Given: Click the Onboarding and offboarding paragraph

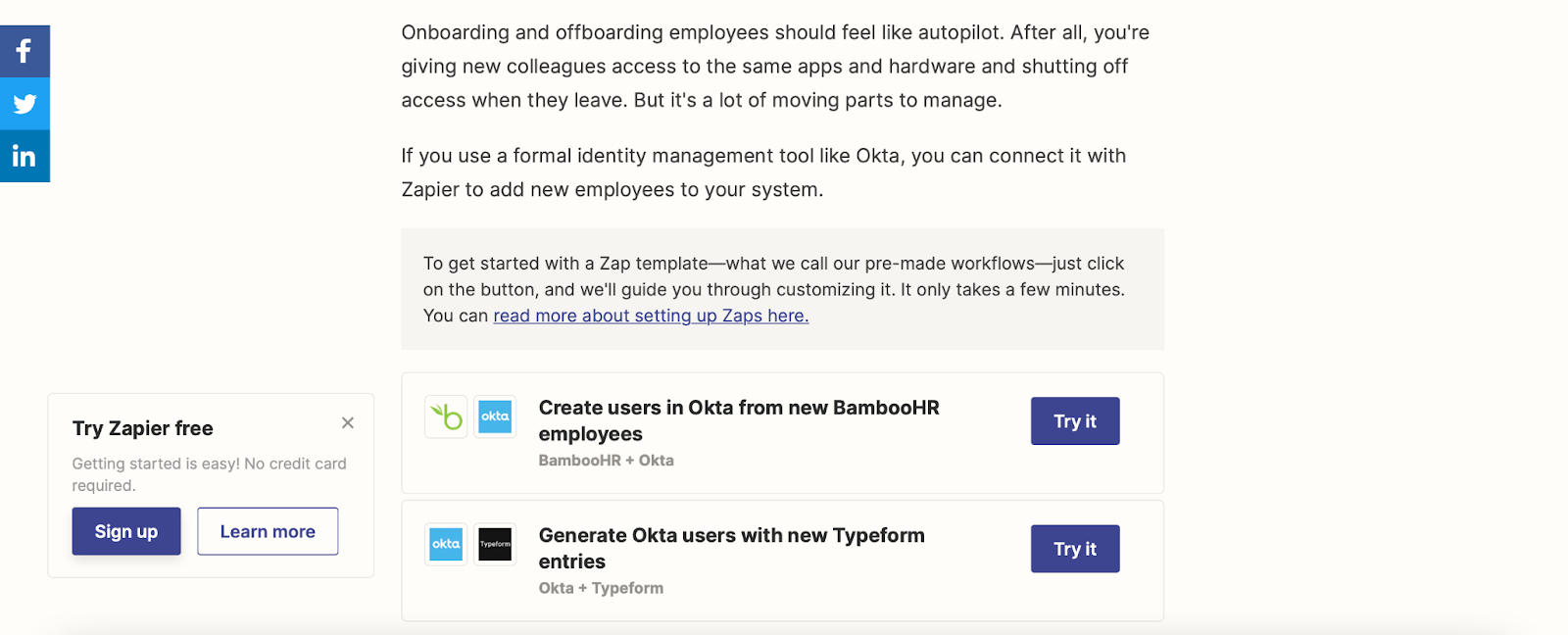Looking at the screenshot, I should click(774, 67).
